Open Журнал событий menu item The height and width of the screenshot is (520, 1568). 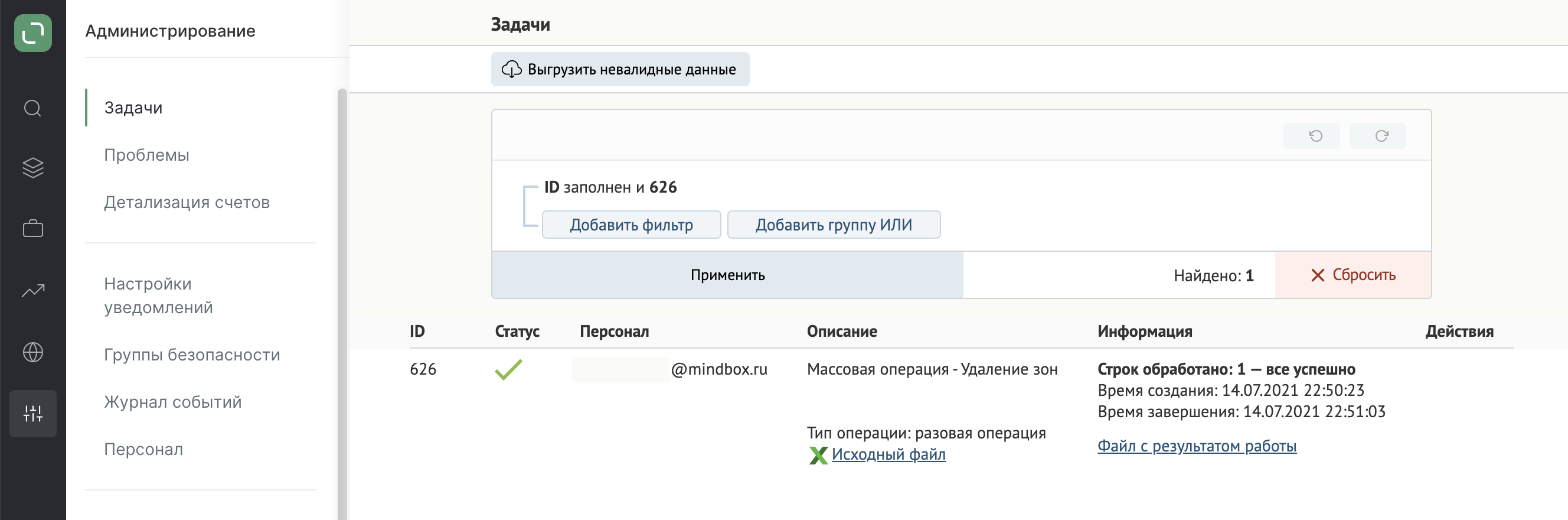(173, 402)
